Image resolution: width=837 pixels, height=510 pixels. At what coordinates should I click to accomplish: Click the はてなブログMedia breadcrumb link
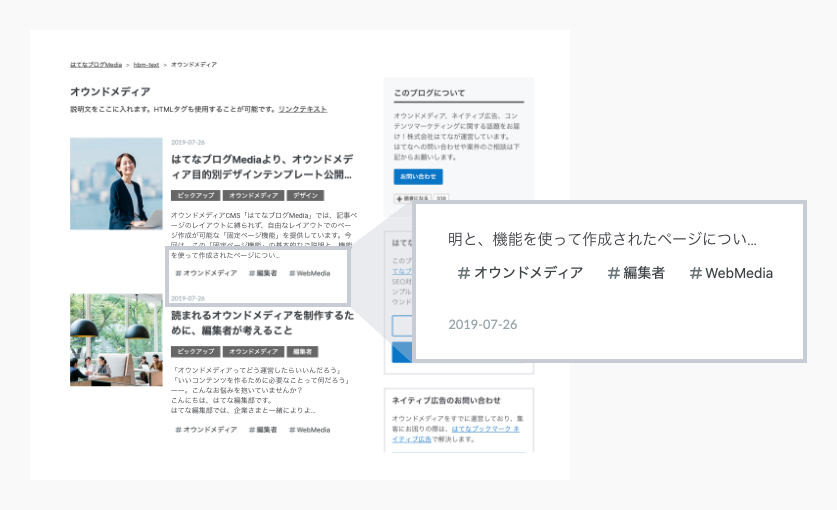coord(96,64)
